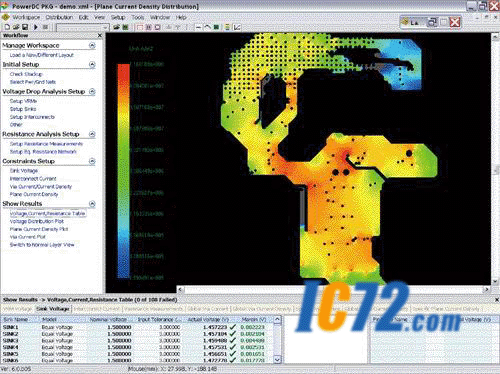Click Switch to Normal Layer View
The image size is (500, 374).
42,245
